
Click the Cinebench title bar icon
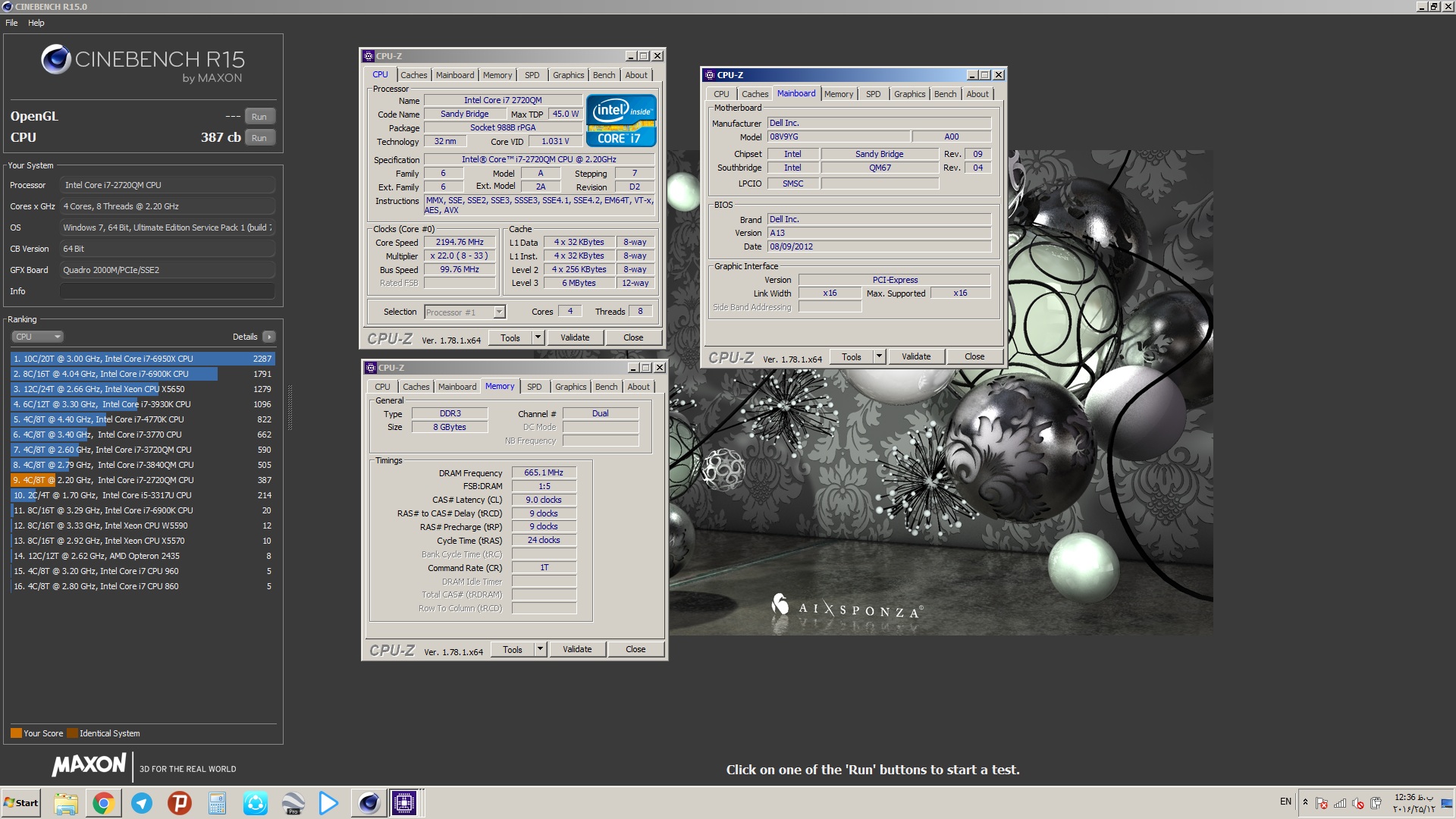pyautogui.click(x=7, y=7)
